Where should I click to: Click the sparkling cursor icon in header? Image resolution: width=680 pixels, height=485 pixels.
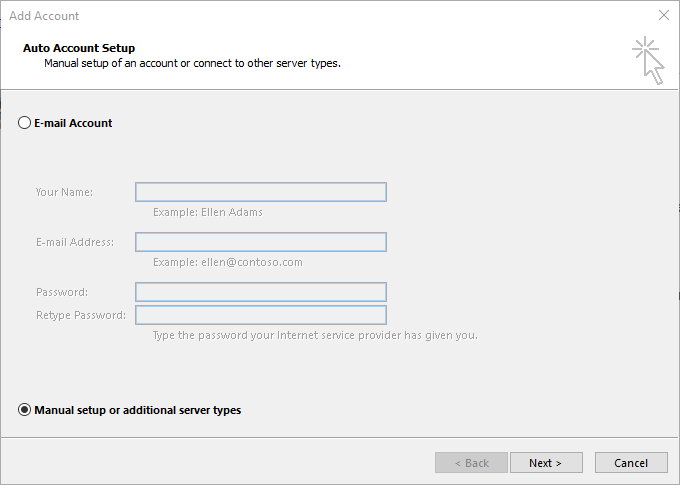click(648, 60)
